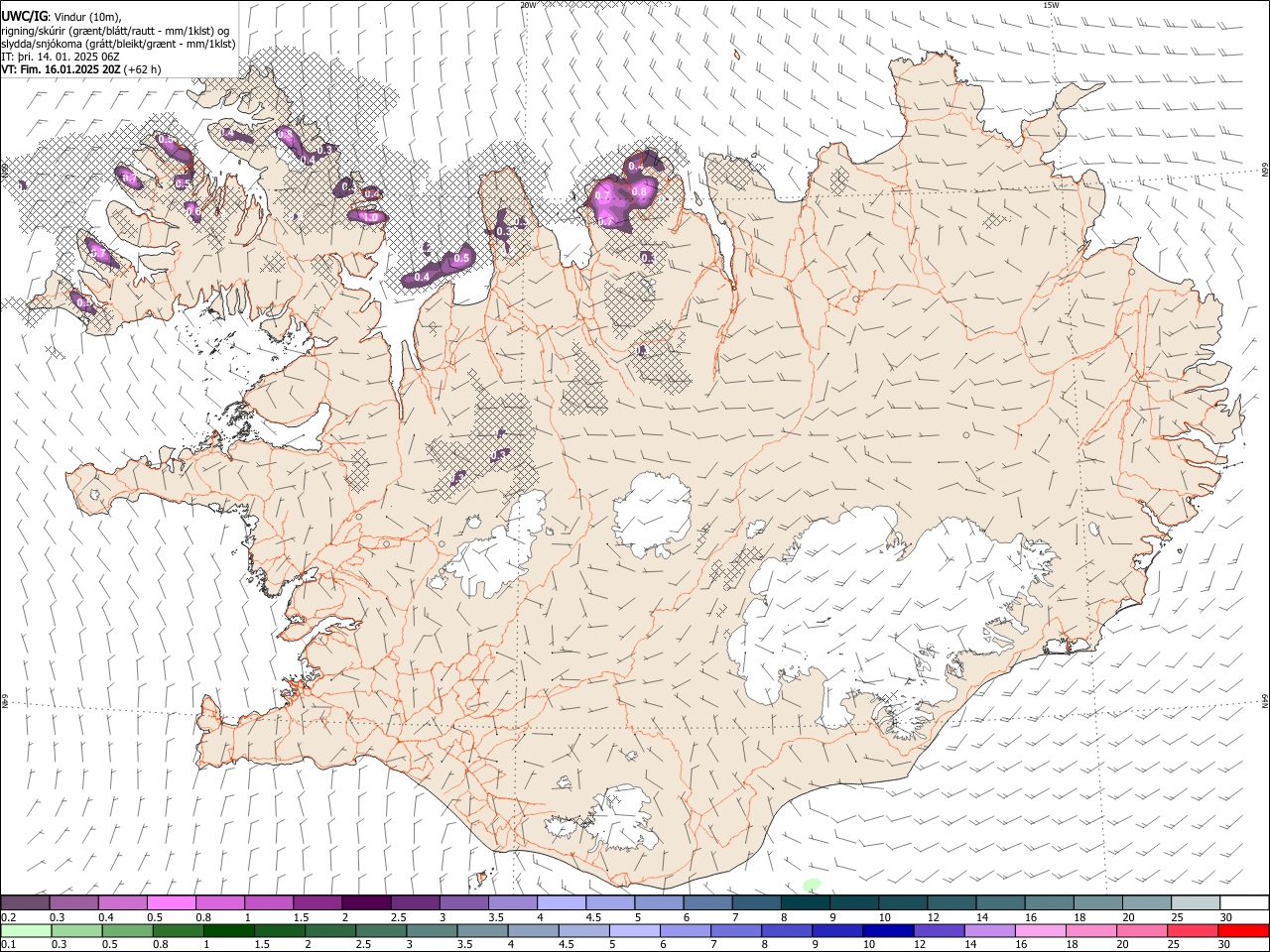Pick snow scale swatch above 30 (white)

click(1245, 903)
